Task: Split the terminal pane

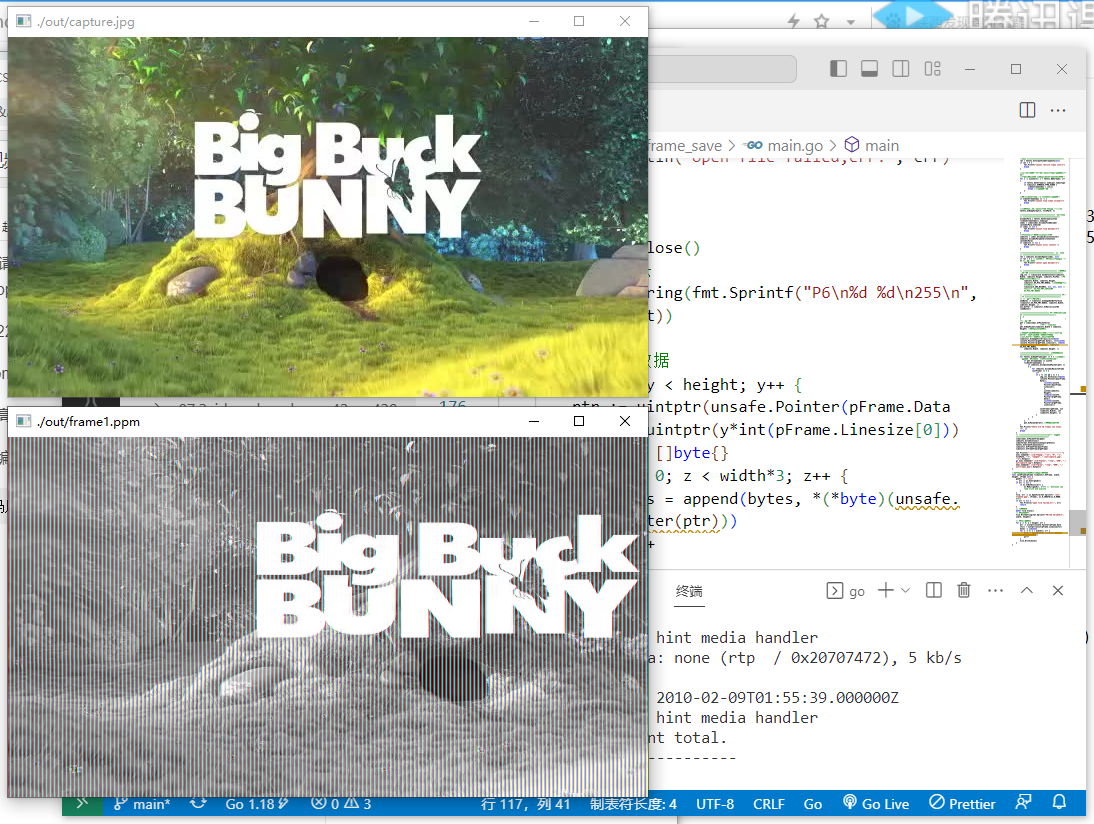Action: (x=934, y=590)
